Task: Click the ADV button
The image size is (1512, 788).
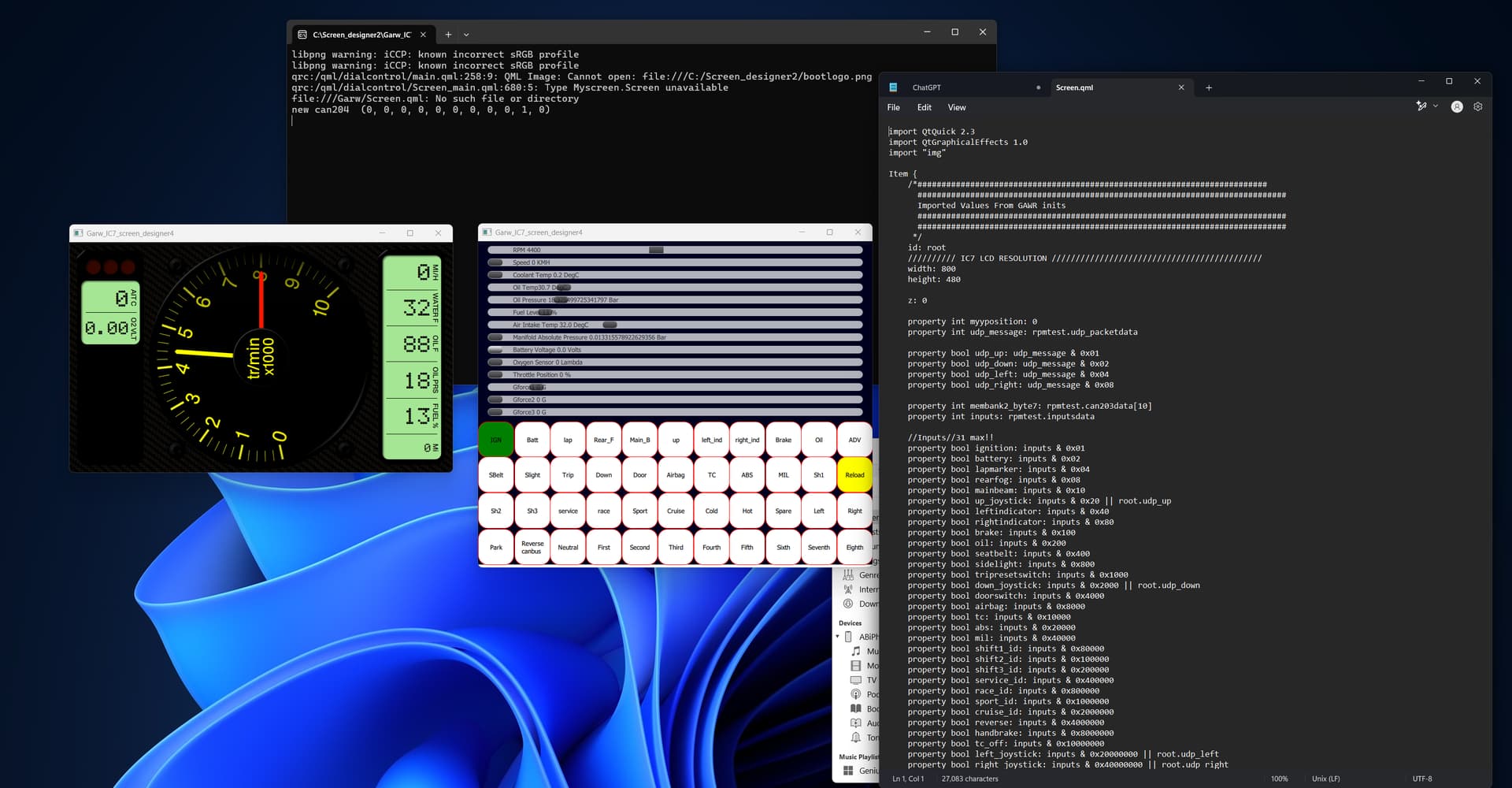Action: pyautogui.click(x=854, y=440)
